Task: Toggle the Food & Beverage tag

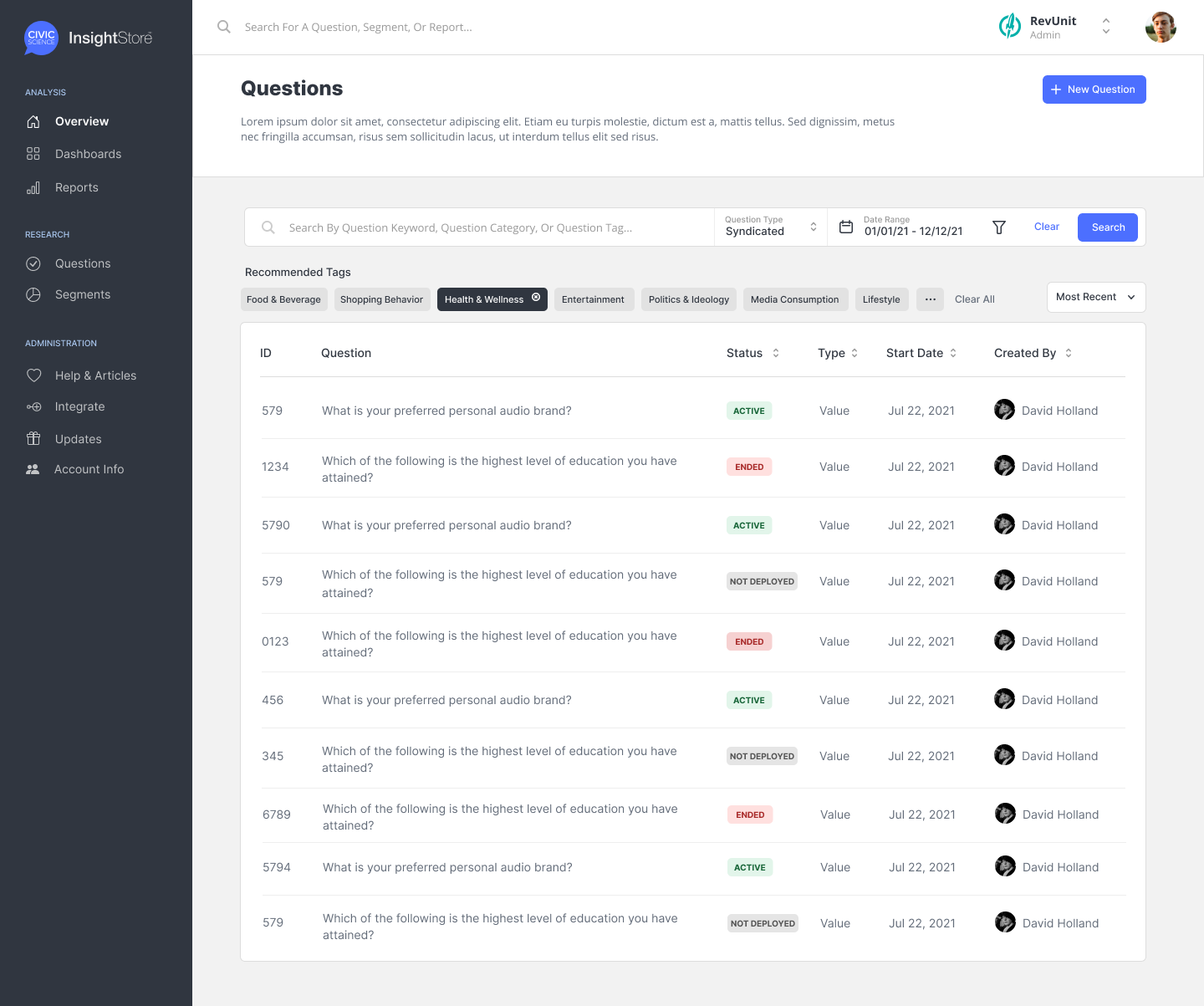Action: coord(283,299)
